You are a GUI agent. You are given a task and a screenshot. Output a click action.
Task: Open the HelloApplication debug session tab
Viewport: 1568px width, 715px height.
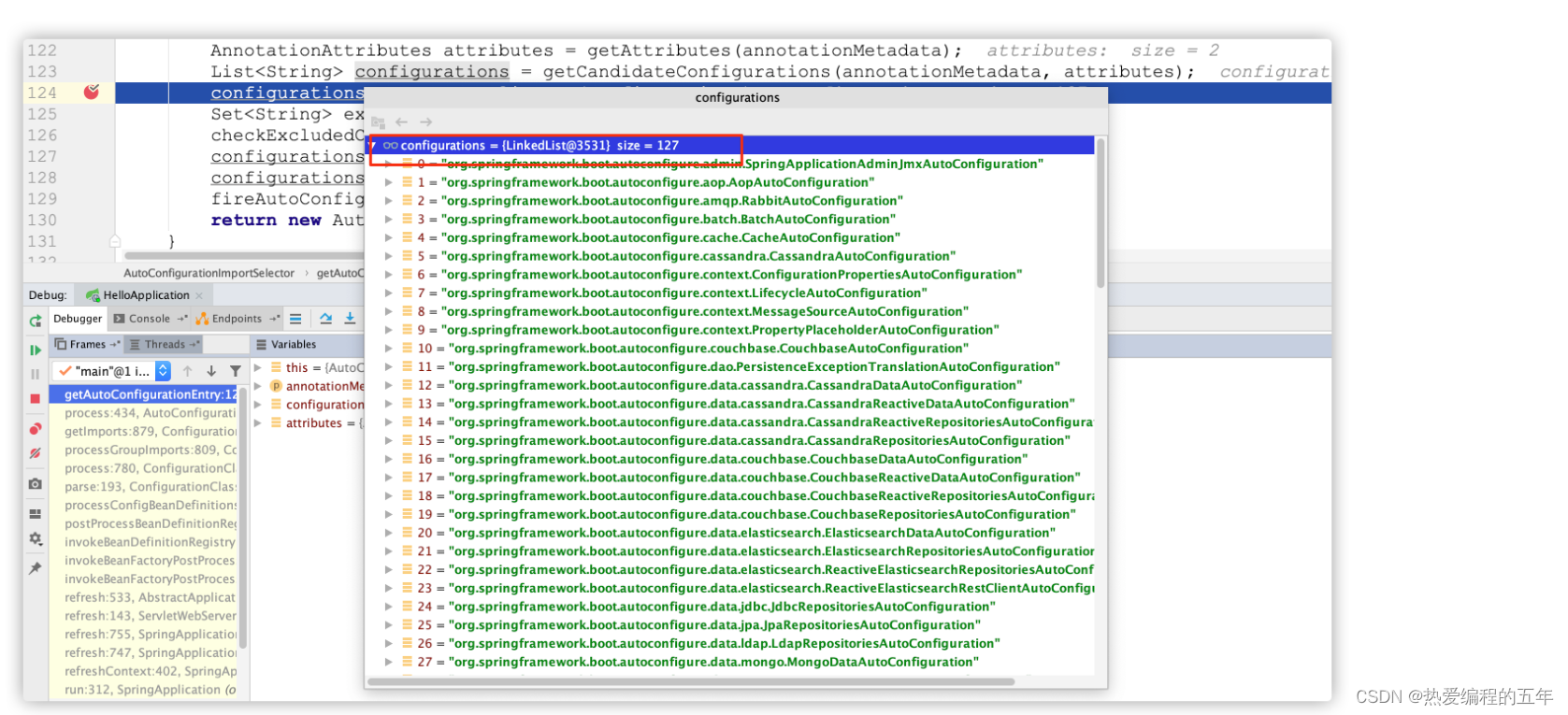(x=146, y=295)
